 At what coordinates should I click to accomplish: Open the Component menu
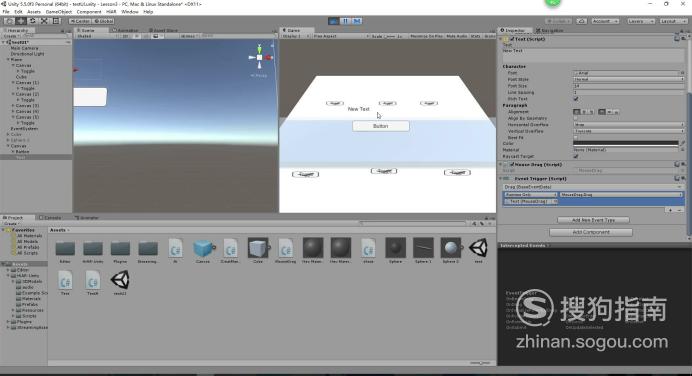[x=89, y=12]
